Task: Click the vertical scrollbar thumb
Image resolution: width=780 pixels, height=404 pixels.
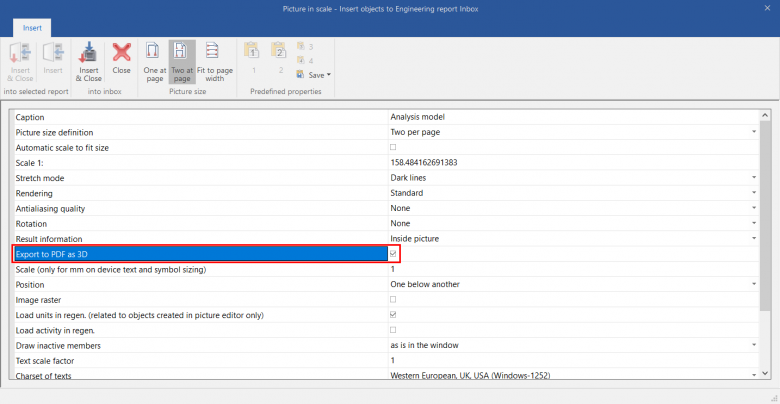Action: click(x=765, y=215)
